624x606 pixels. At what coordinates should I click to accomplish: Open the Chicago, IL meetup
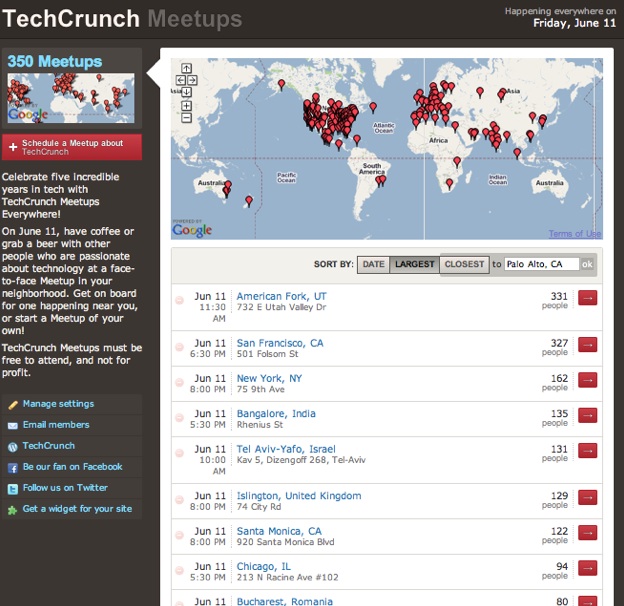coord(263,567)
